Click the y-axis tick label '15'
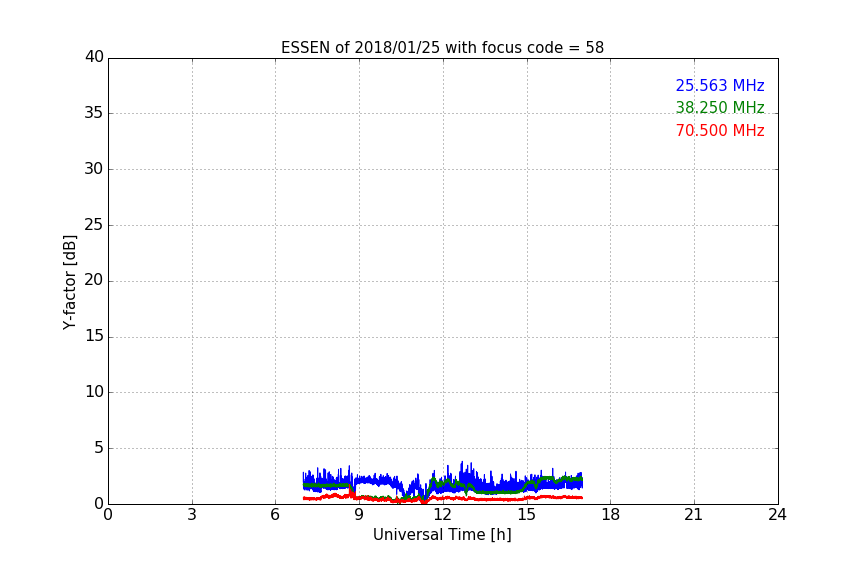 [94, 336]
